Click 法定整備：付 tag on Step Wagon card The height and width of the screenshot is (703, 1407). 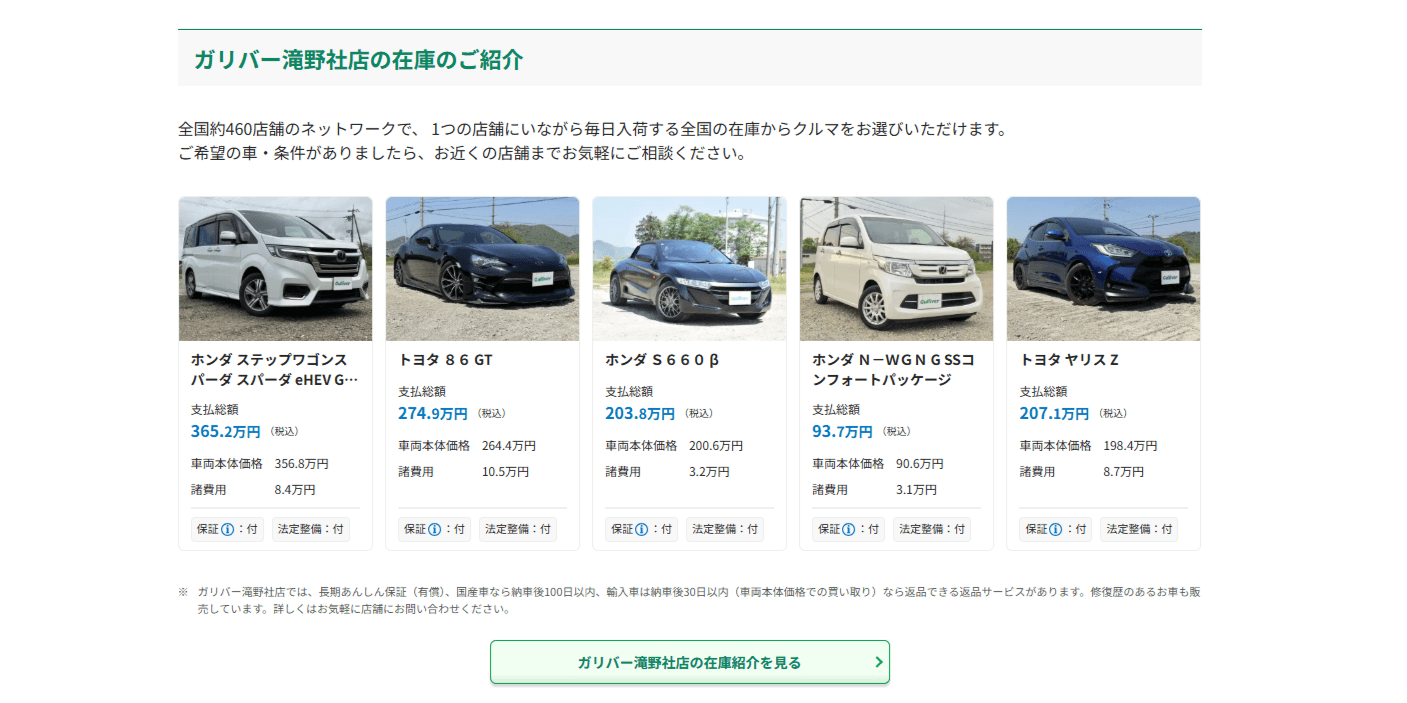311,530
